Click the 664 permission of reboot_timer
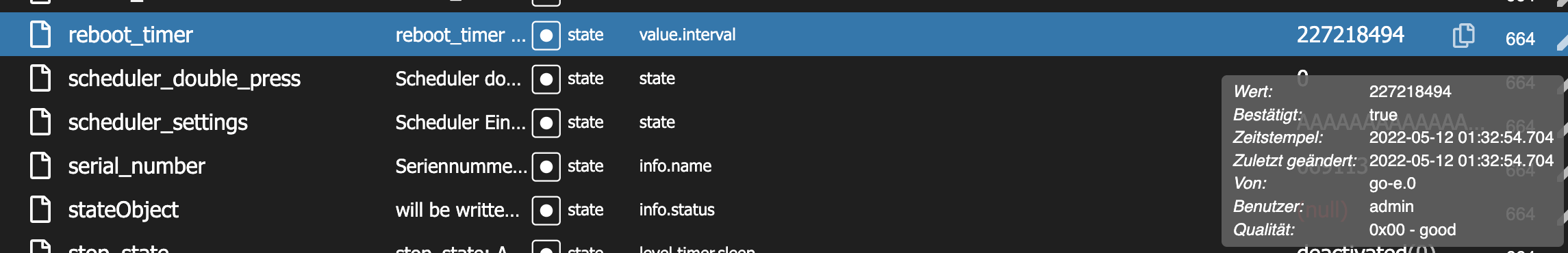 [x=1520, y=39]
